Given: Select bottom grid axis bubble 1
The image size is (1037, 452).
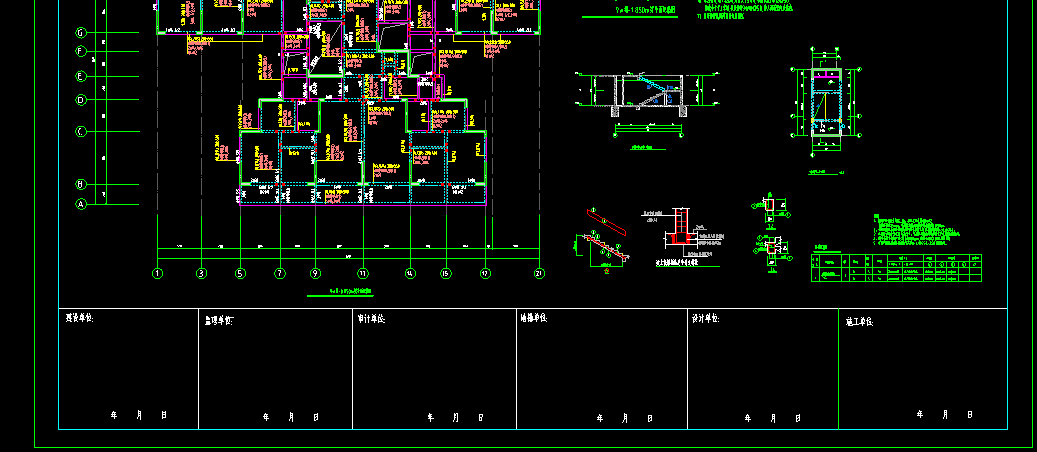Looking at the screenshot, I should tap(157, 273).
